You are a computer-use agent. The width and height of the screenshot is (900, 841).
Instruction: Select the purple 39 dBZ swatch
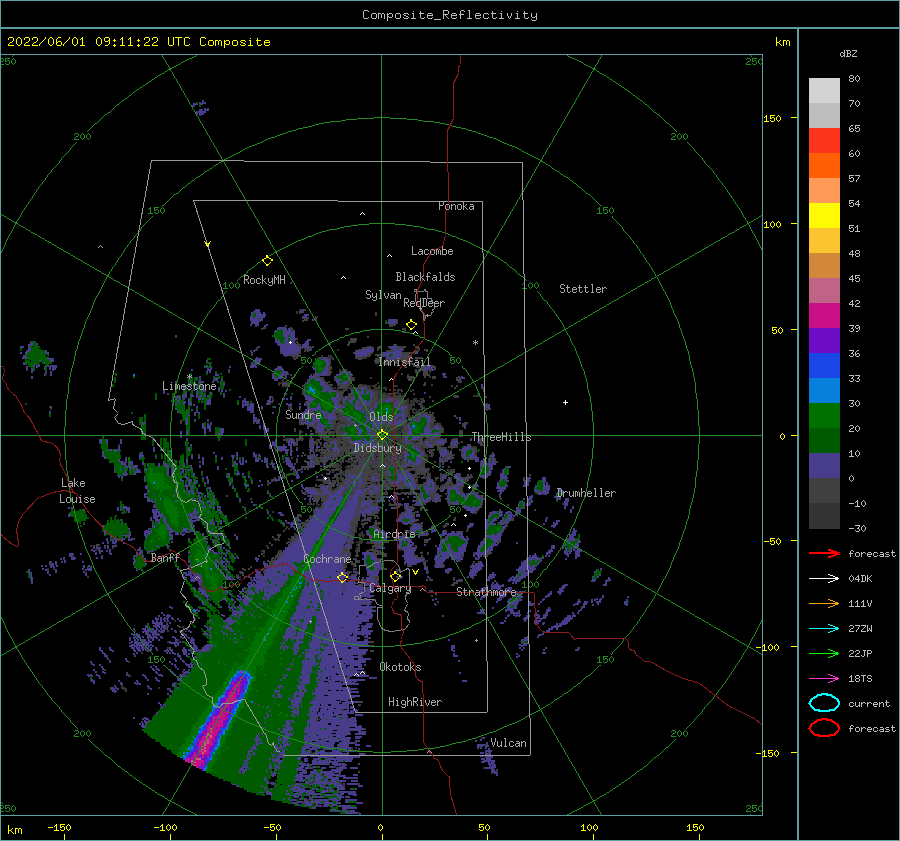pyautogui.click(x=824, y=340)
